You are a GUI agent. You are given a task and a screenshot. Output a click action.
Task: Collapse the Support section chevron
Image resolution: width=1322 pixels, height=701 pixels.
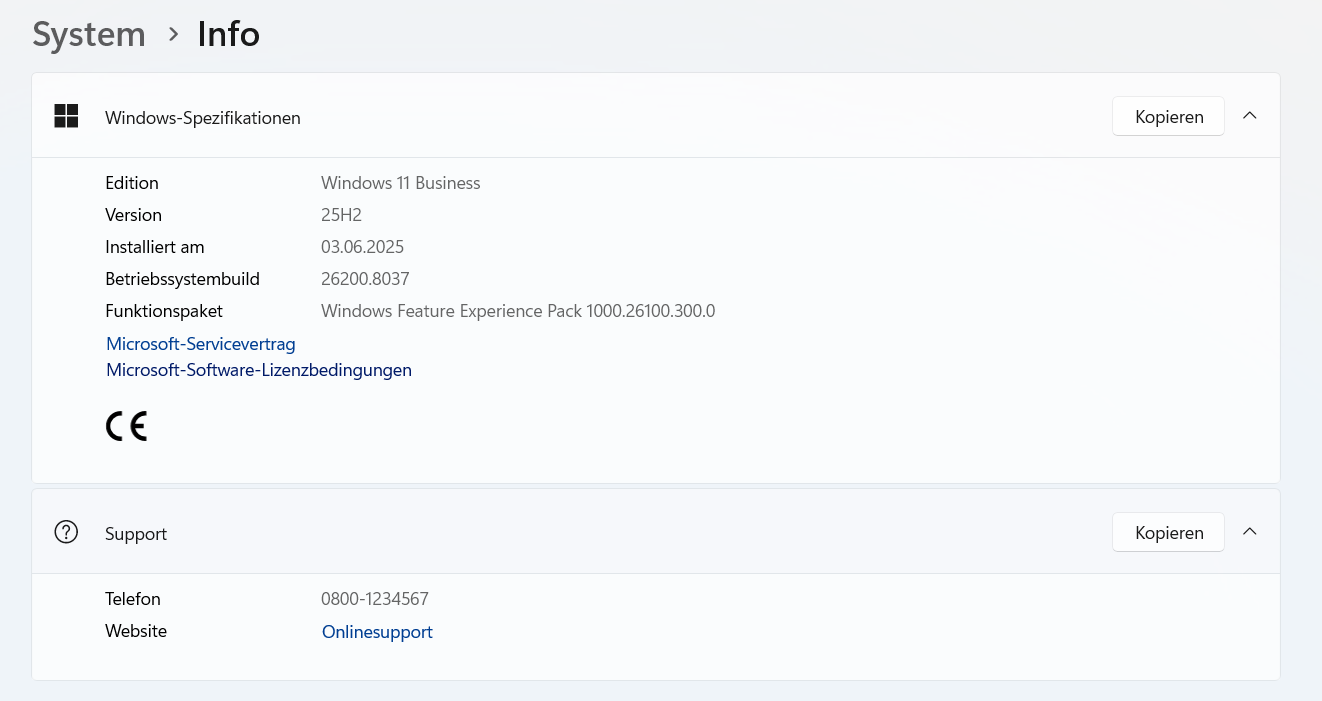click(1249, 531)
